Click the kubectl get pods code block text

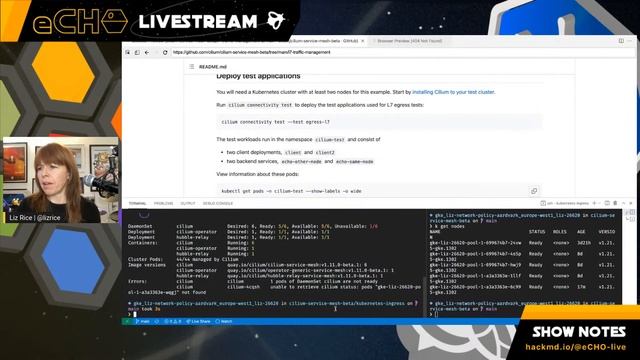[x=291, y=191]
